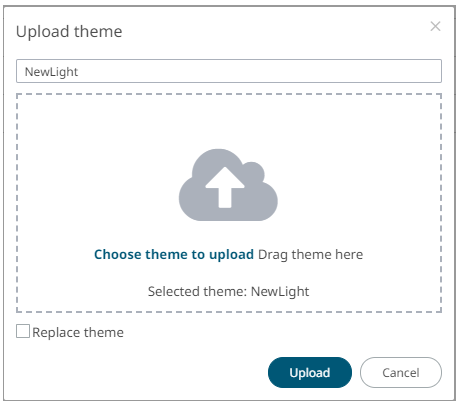459x405 pixels.
Task: Focus the NewLight theme name field
Action: tap(229, 71)
